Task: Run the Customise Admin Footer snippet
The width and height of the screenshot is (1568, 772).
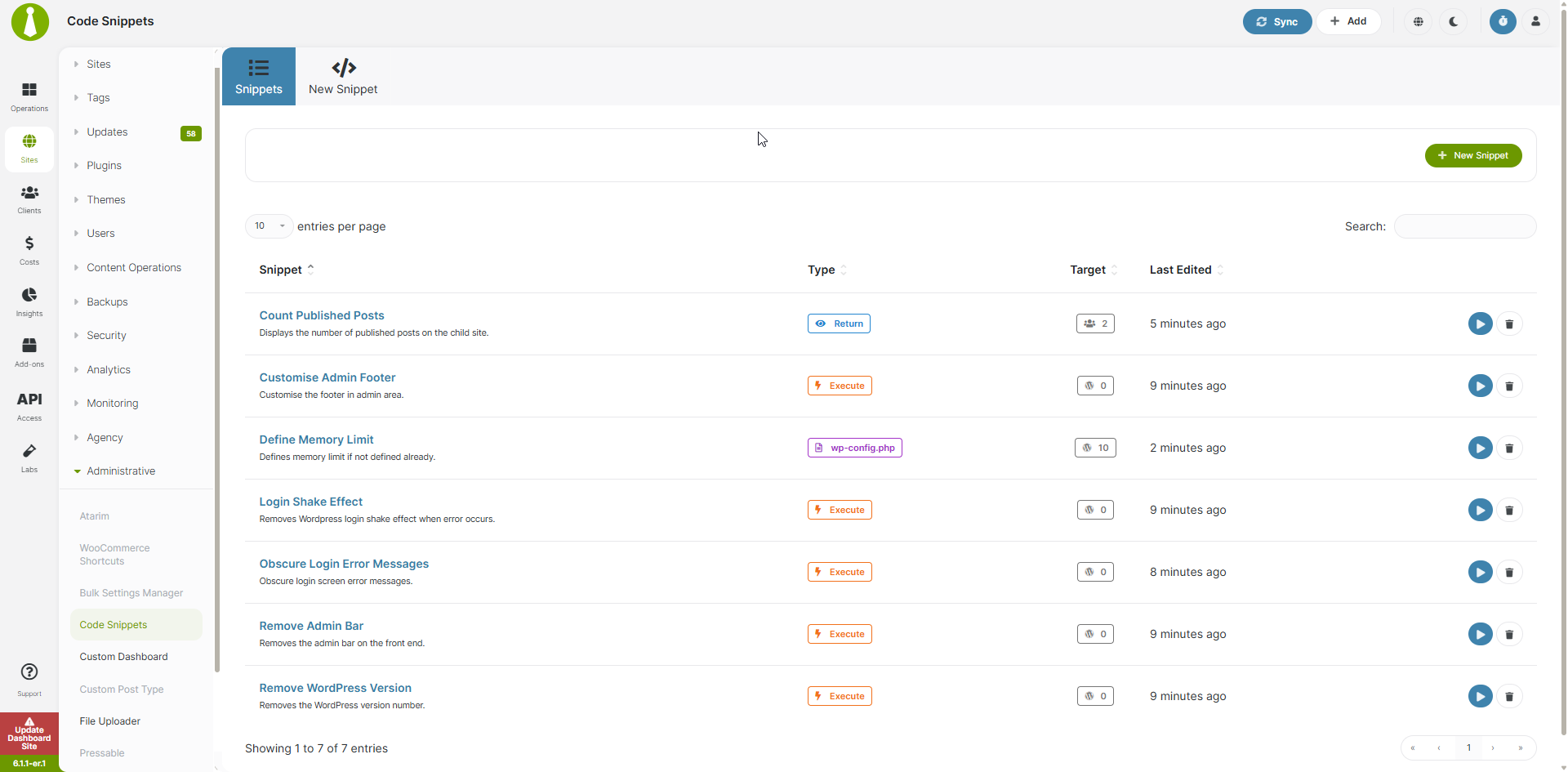Action: (x=1480, y=386)
